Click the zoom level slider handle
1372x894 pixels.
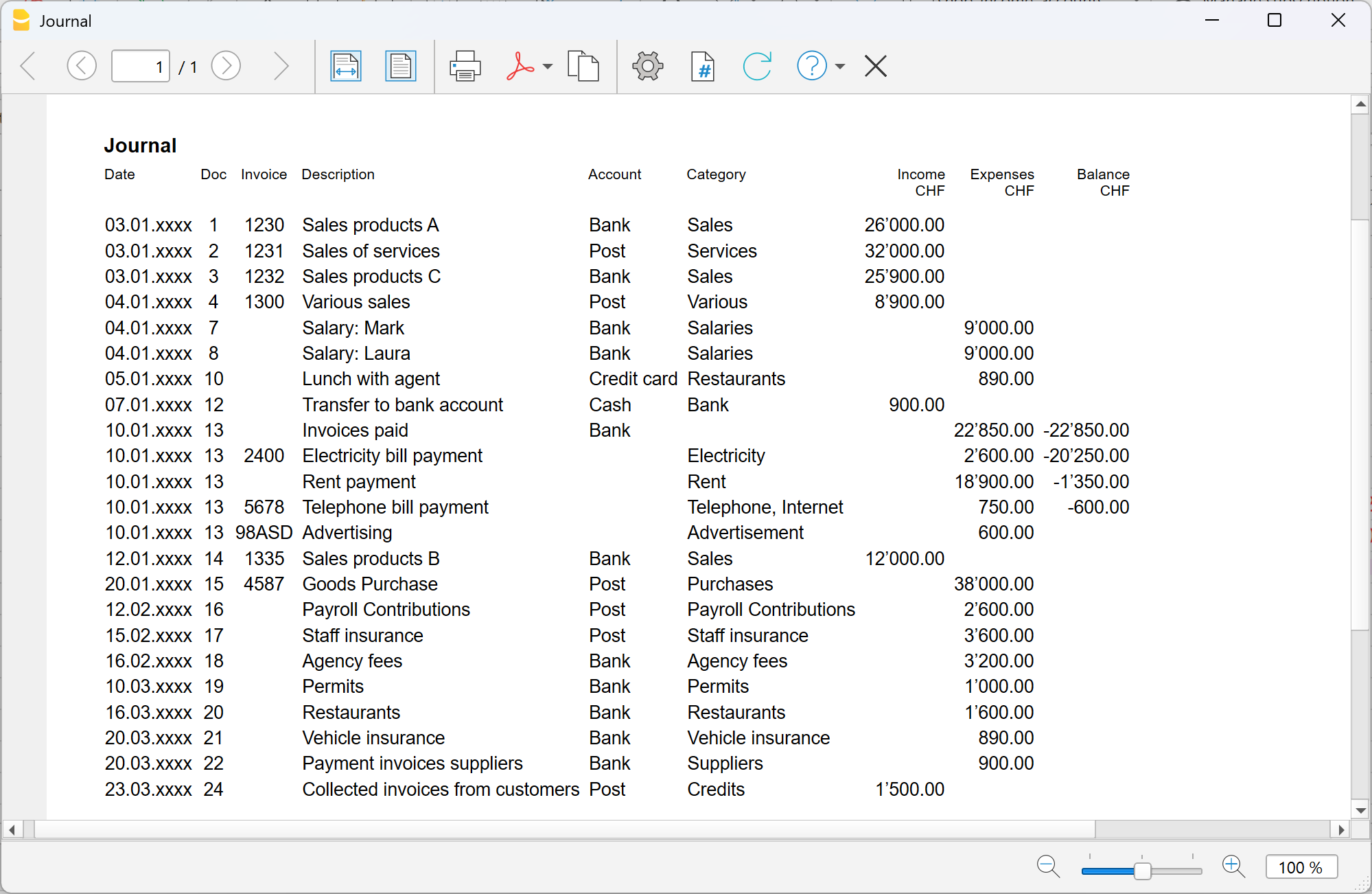coord(1142,871)
